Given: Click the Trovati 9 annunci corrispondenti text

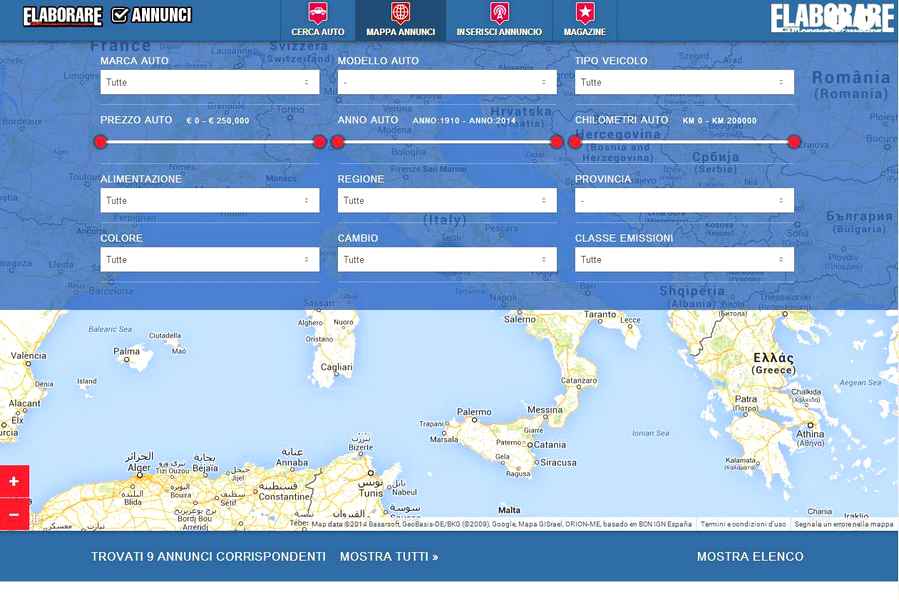Looking at the screenshot, I should pyautogui.click(x=208, y=556).
